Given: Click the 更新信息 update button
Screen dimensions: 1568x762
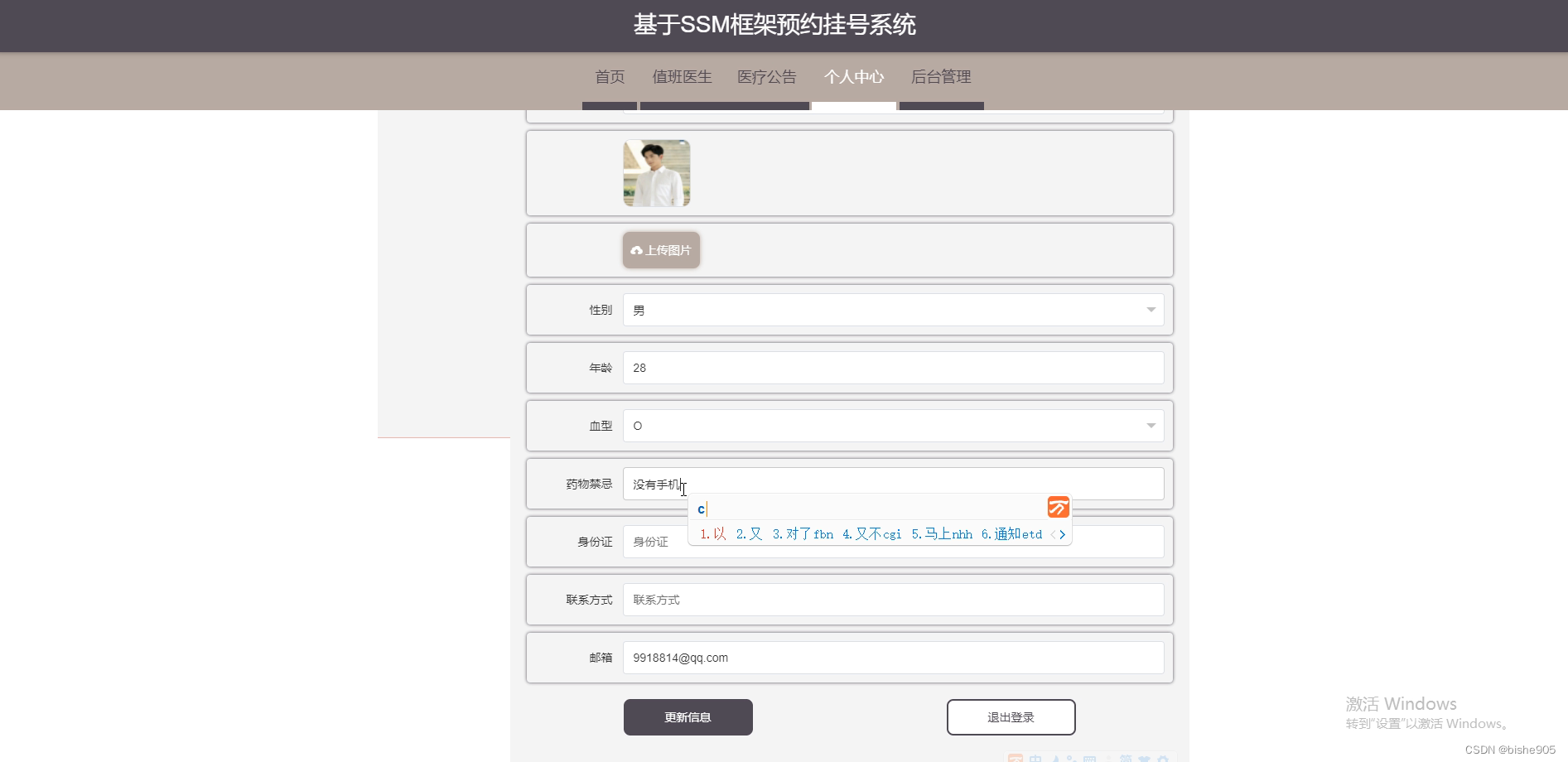Looking at the screenshot, I should (688, 716).
